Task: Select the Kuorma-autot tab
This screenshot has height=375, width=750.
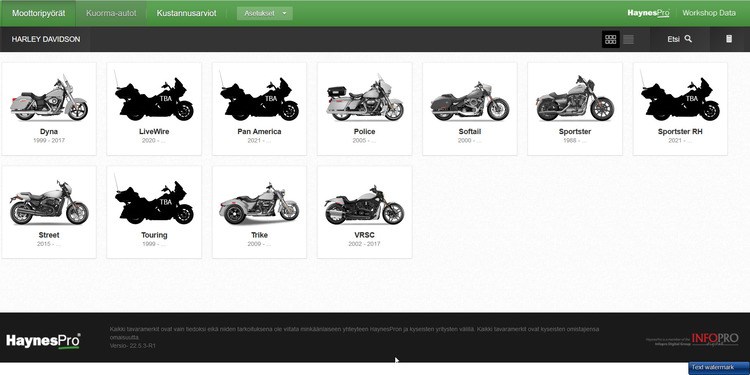Action: pos(111,13)
